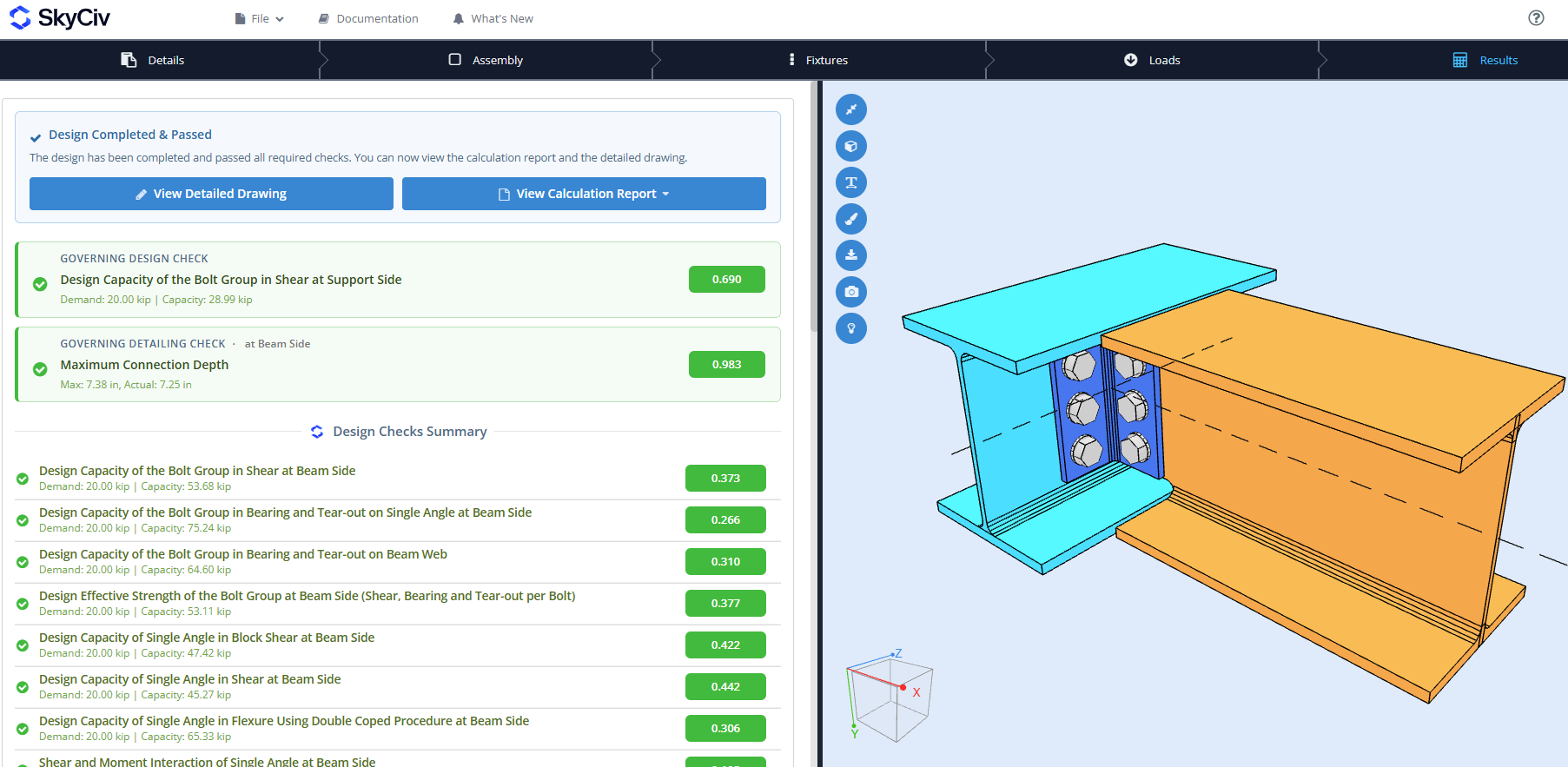Click the lightbulb icon in viewer toolbar
Image resolution: width=1568 pixels, height=767 pixels.
tap(851, 328)
